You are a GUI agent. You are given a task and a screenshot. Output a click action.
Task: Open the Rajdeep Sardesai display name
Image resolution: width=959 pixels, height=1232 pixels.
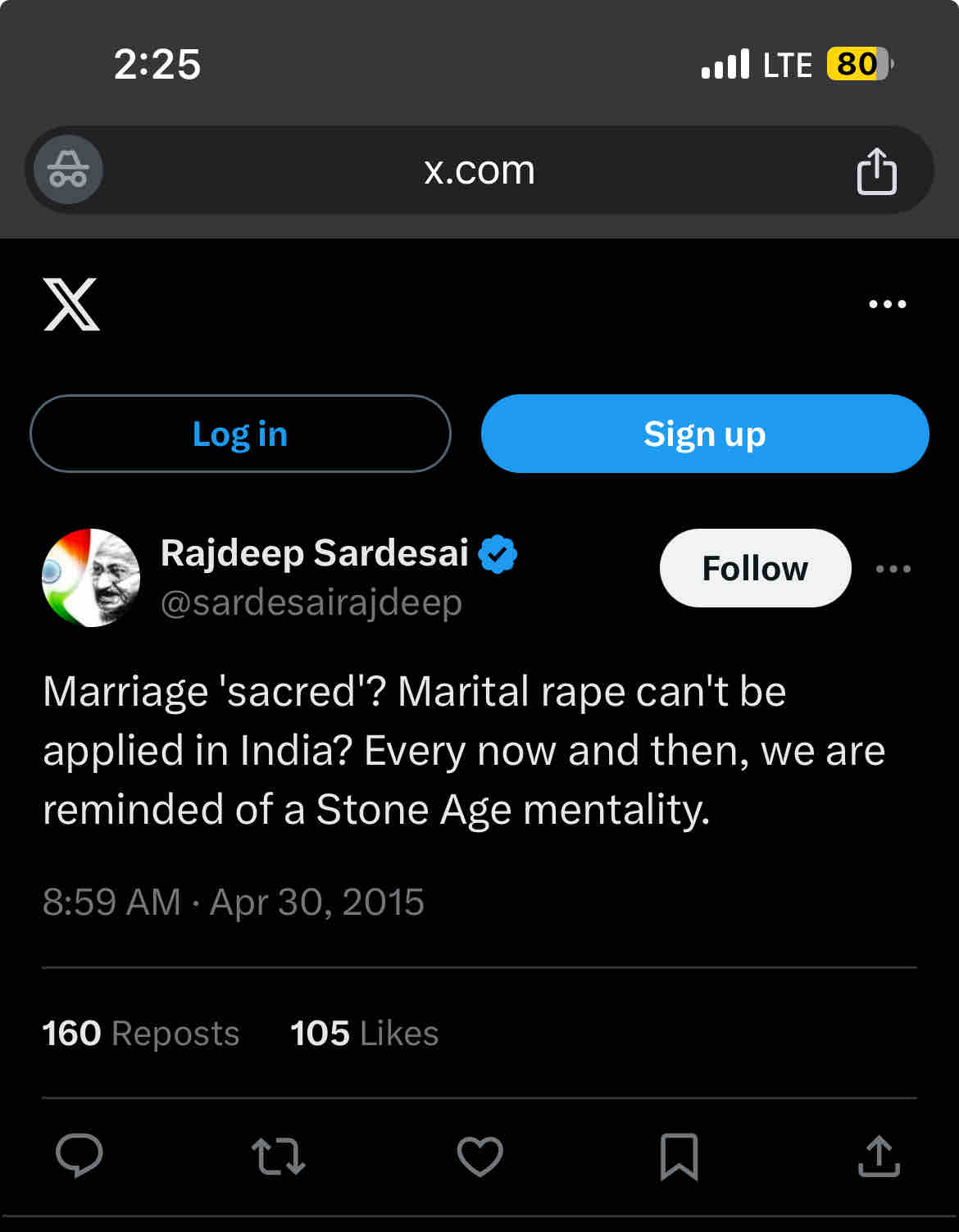coord(315,553)
